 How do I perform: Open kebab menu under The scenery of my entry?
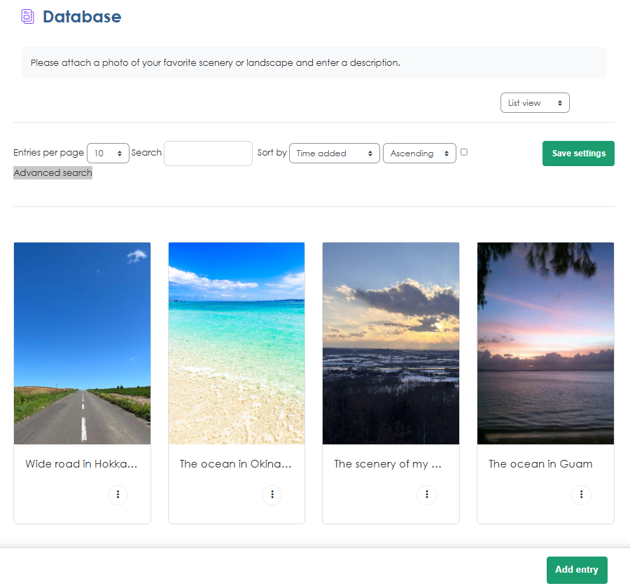pos(427,494)
